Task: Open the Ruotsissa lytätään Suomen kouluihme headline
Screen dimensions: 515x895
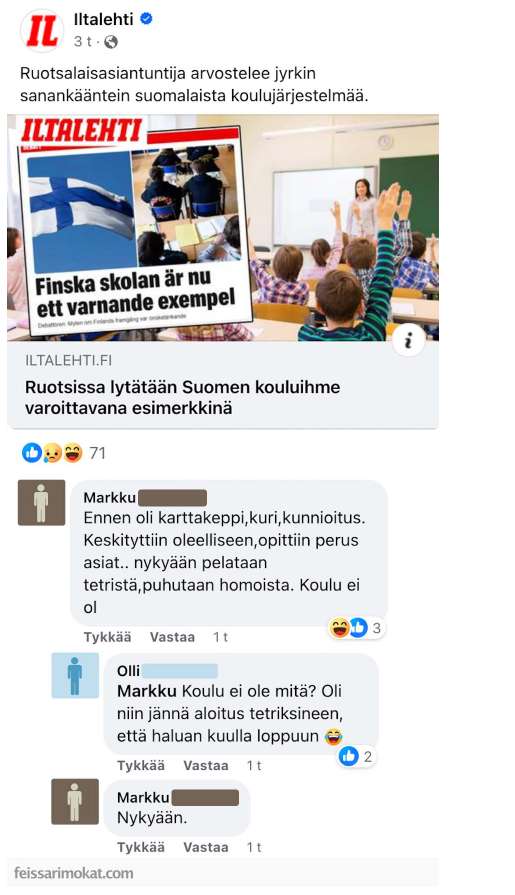Action: (x=183, y=397)
